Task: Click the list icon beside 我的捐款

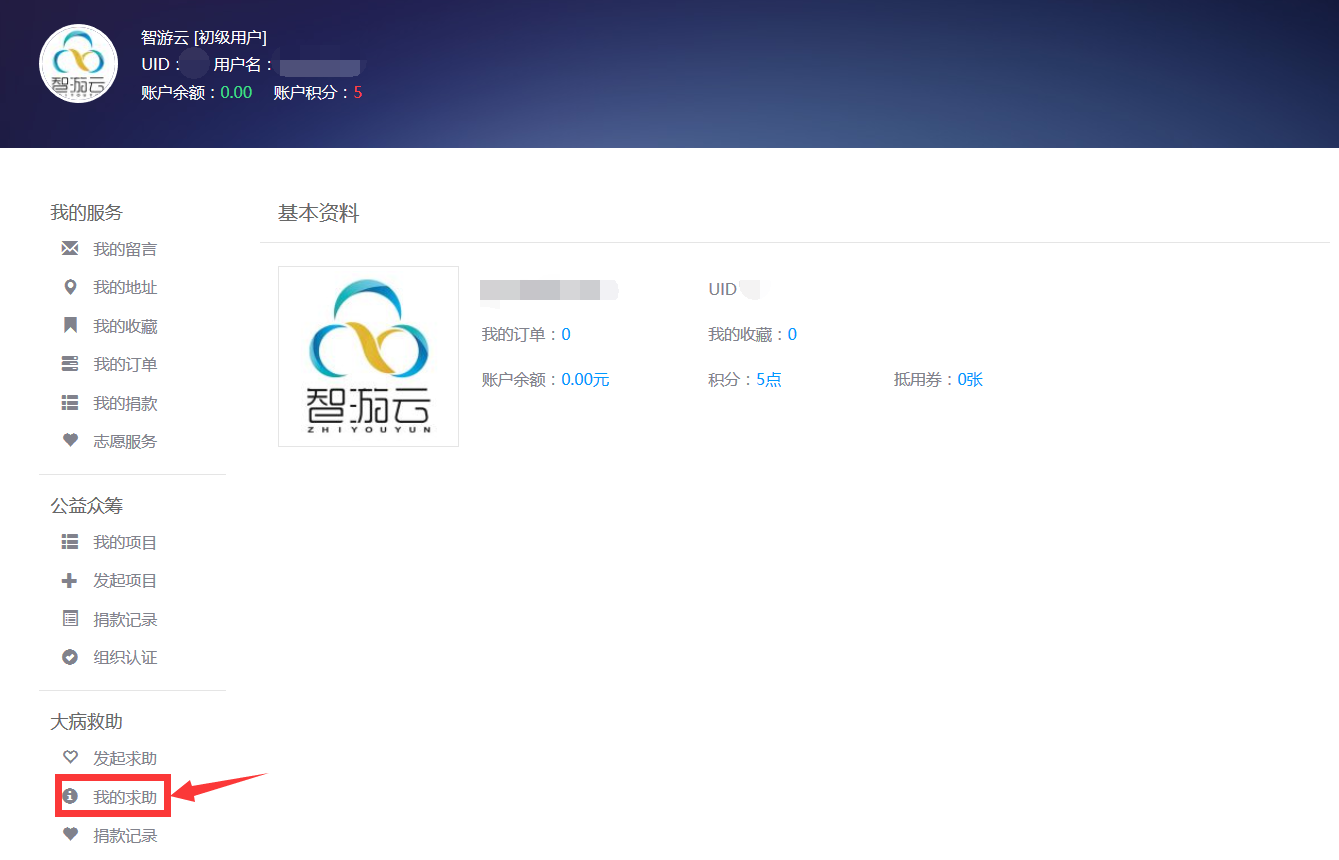Action: tap(70, 403)
